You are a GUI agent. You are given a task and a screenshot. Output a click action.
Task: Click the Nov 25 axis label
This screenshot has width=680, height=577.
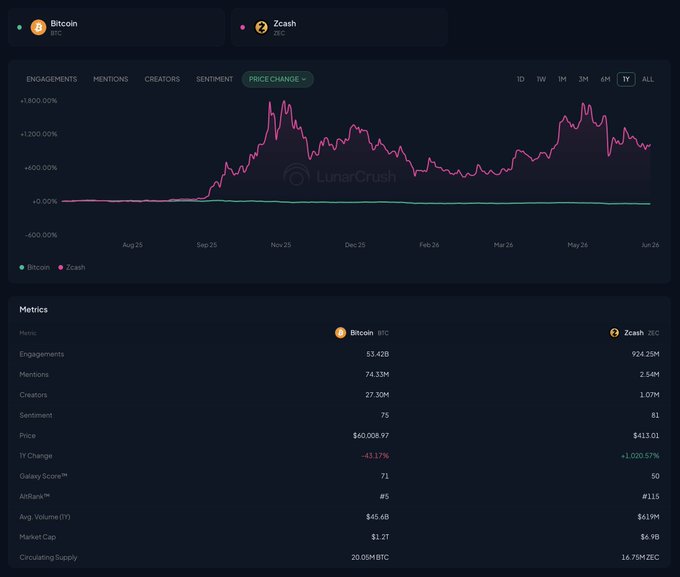(x=281, y=245)
